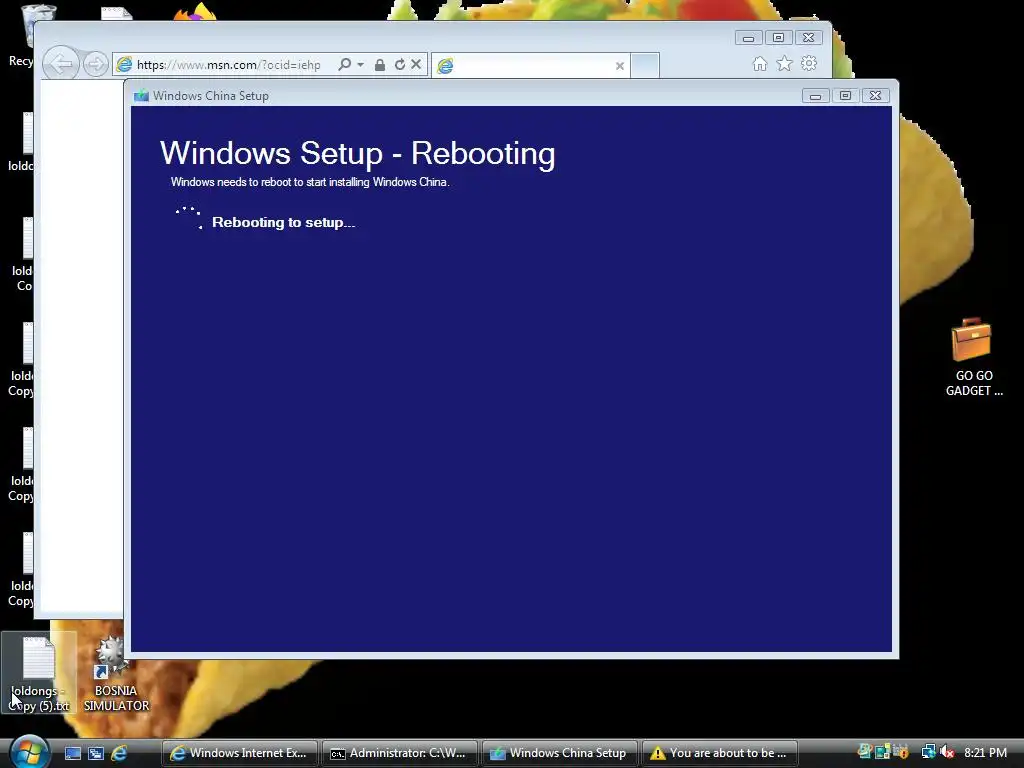
Task: Switch to Windows Internet Explorer taskbar button
Action: pyautogui.click(x=240, y=753)
